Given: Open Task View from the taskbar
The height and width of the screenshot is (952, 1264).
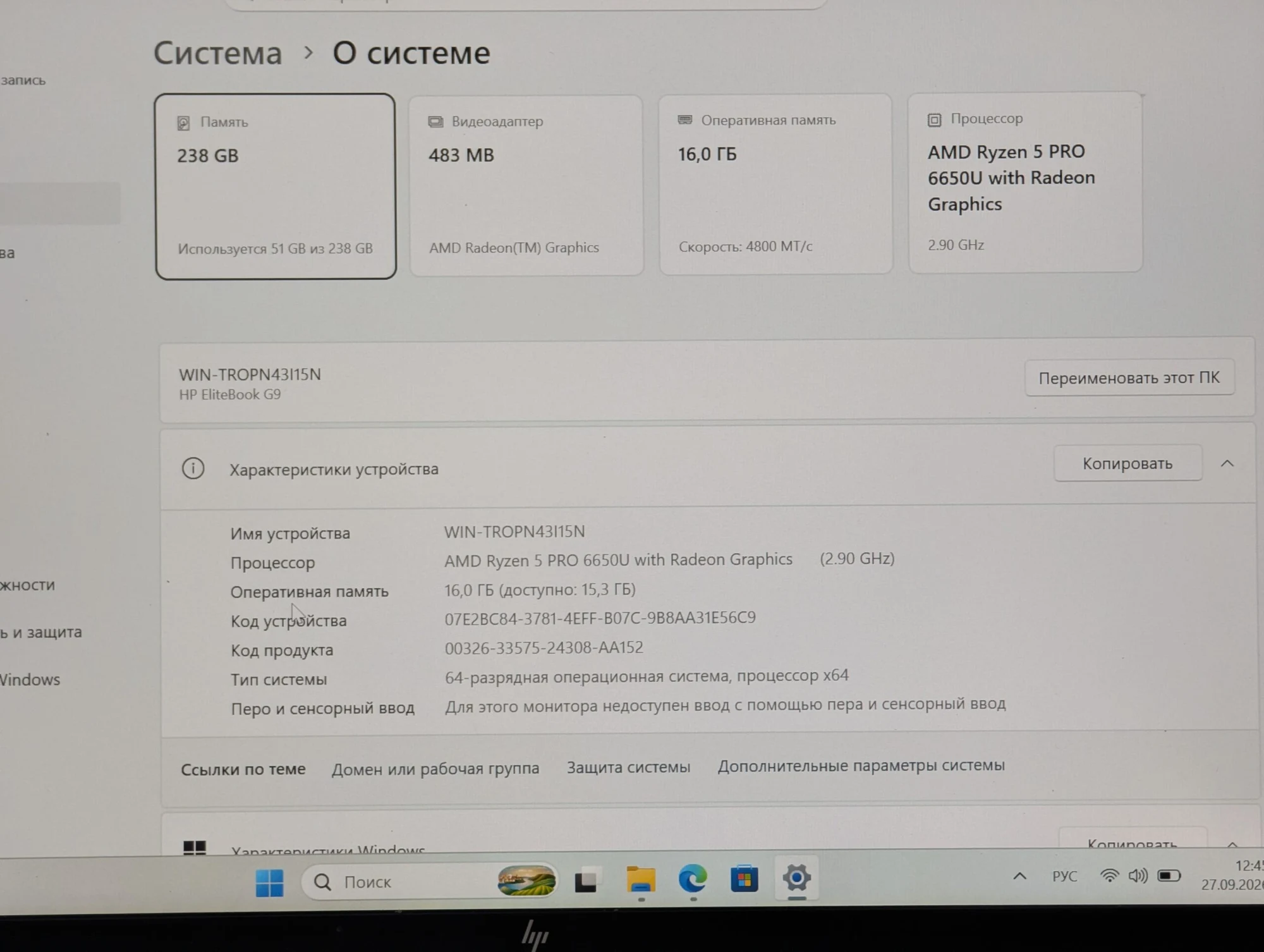Looking at the screenshot, I should point(586,881).
